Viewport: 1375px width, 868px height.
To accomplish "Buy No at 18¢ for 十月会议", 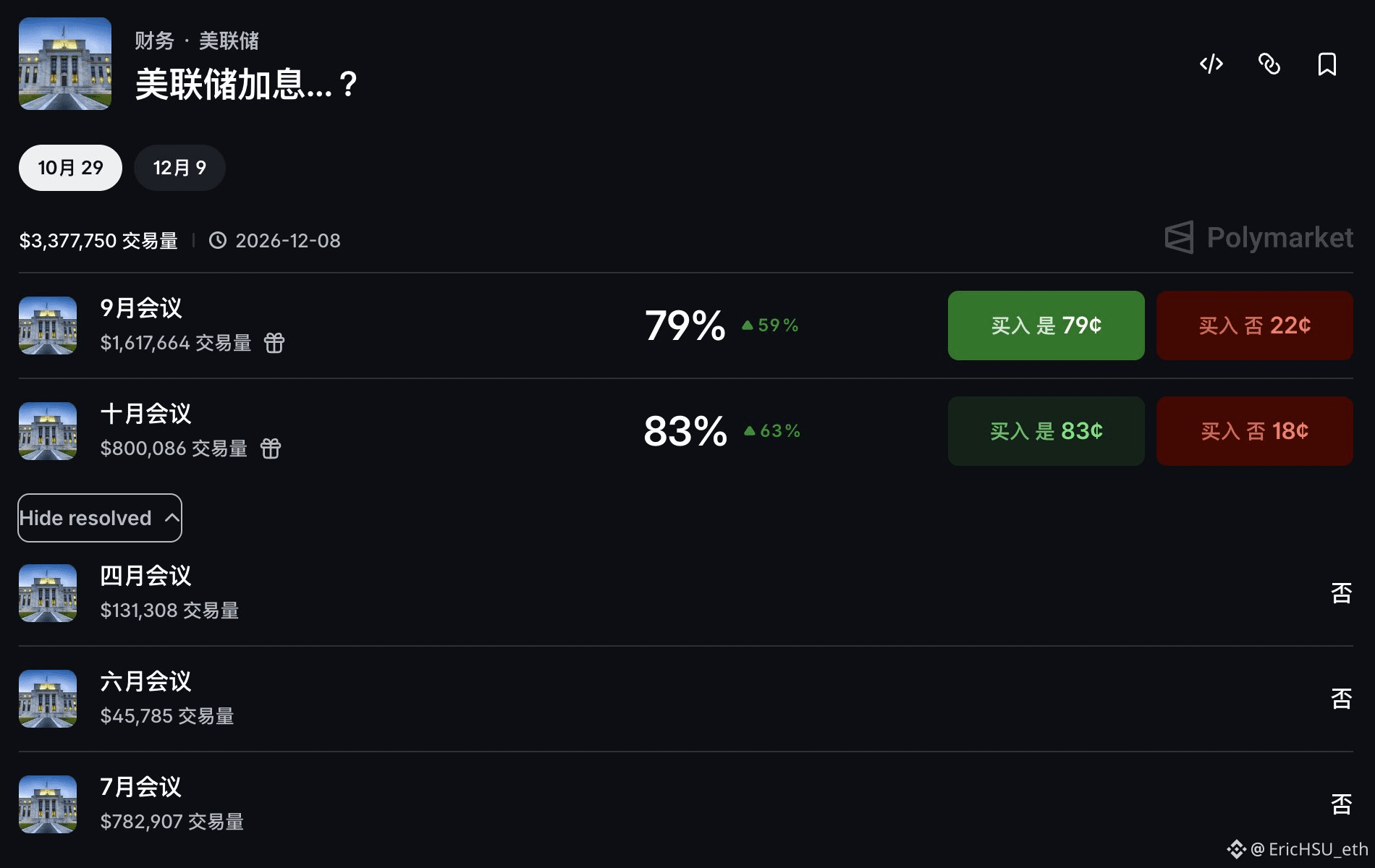I will (1255, 431).
